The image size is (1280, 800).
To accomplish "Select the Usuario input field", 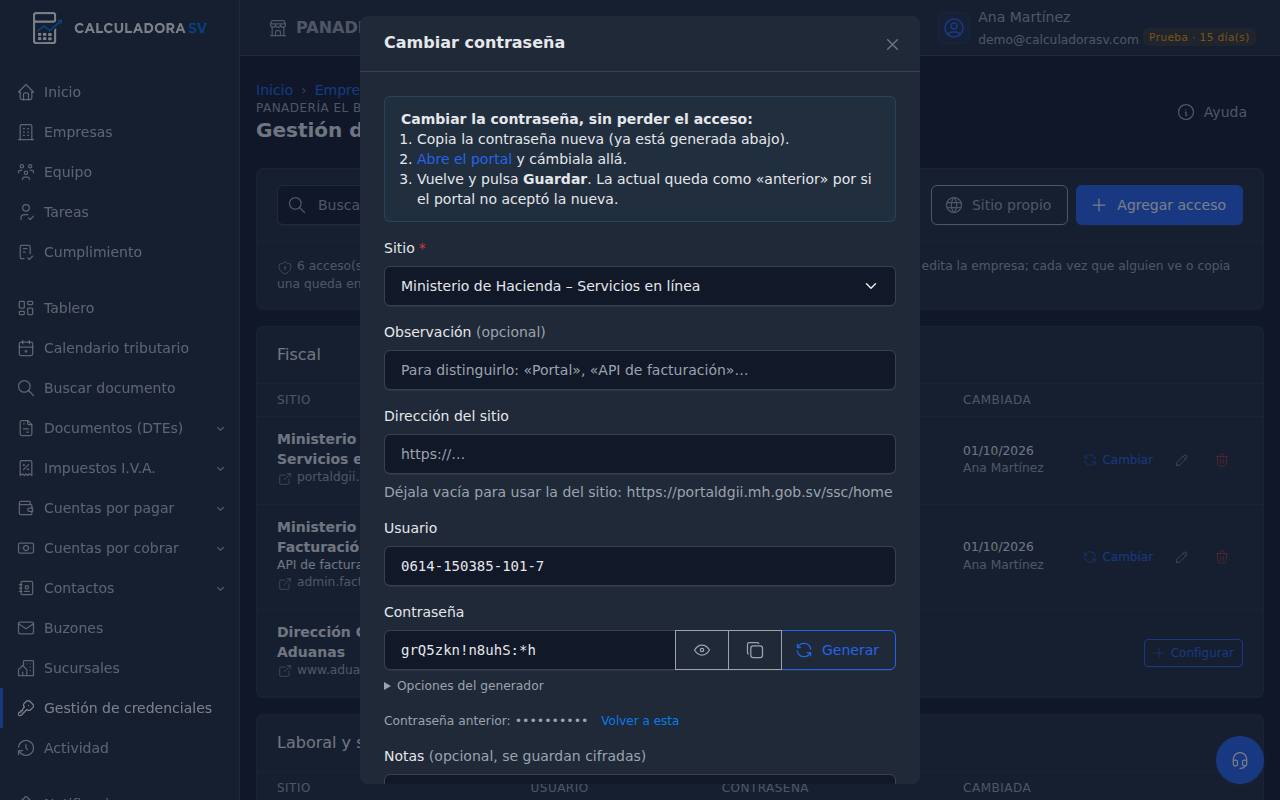I will point(640,566).
